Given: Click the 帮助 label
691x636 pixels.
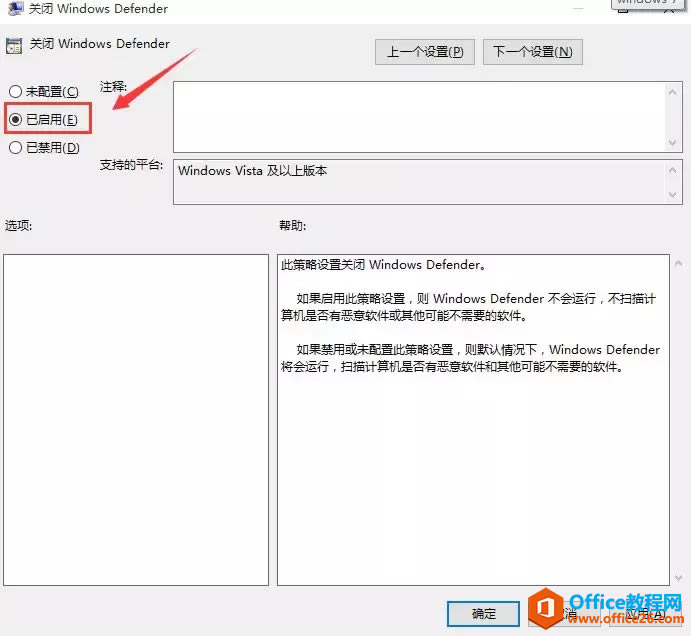Looking at the screenshot, I should [293, 226].
